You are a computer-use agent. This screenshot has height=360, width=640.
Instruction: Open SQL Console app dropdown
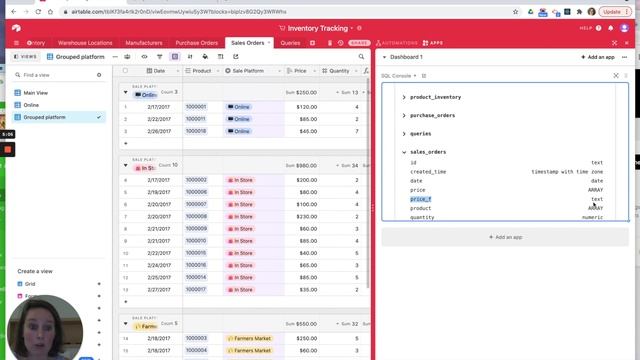click(x=415, y=76)
